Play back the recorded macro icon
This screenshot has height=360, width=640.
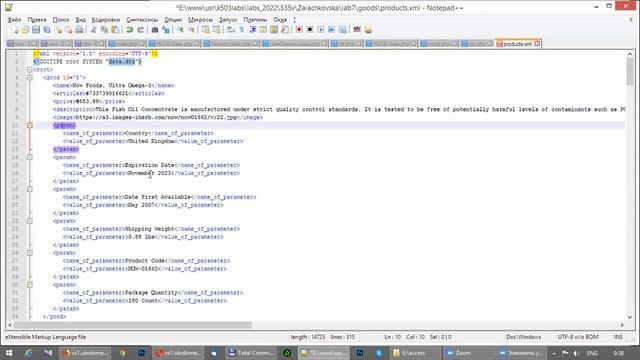[x=321, y=30]
